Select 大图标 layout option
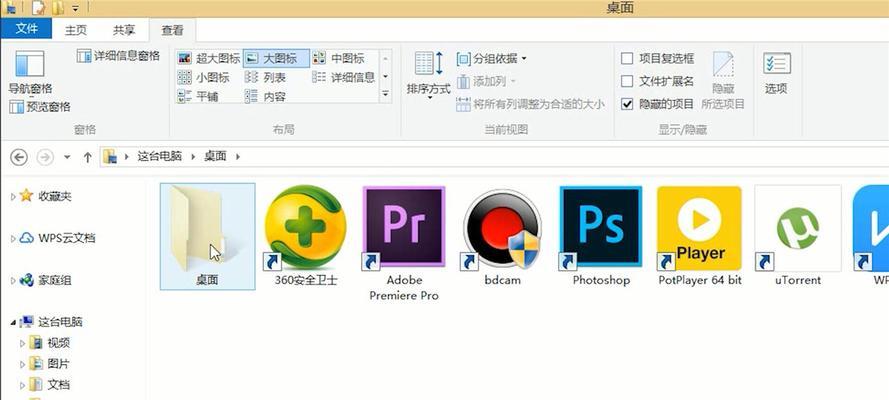 coord(276,58)
